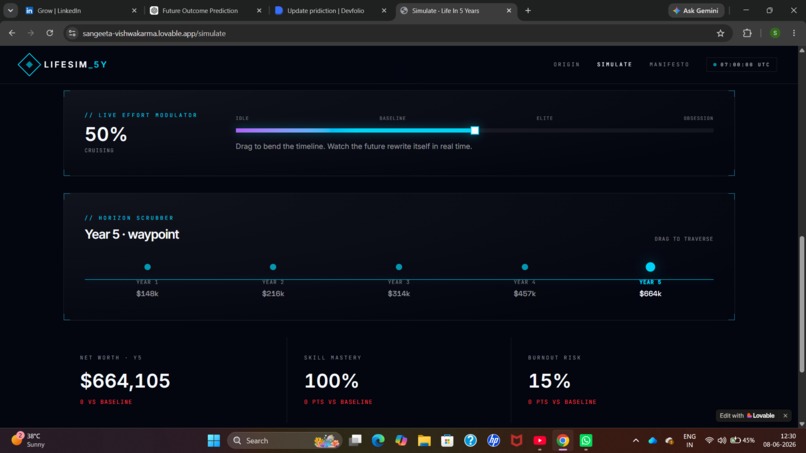
Task: Click the address bar URL
Action: 154,33
